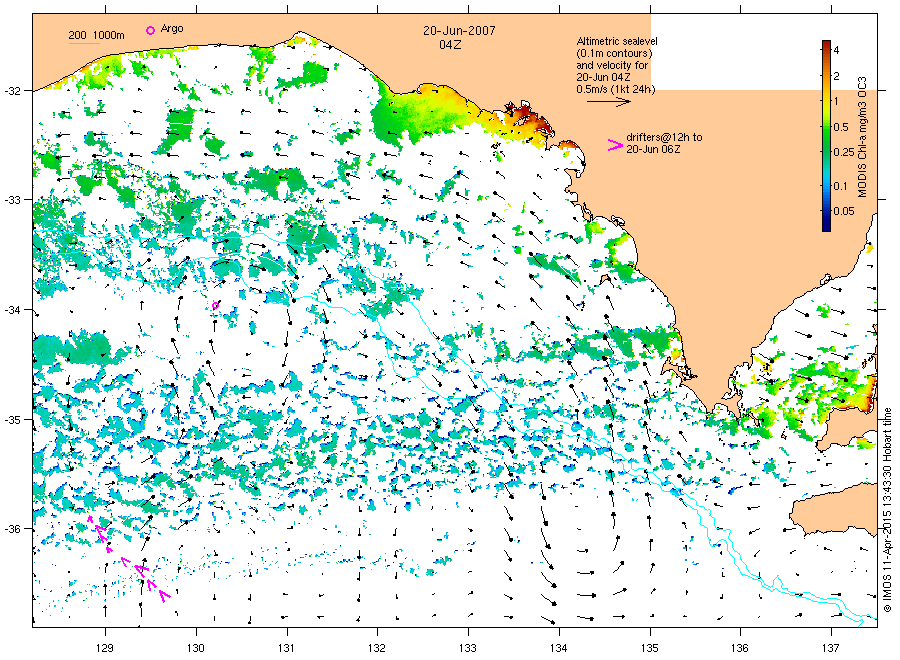Click the 'Altimetric sealevel' legend text
The image size is (900, 660).
coord(617,41)
